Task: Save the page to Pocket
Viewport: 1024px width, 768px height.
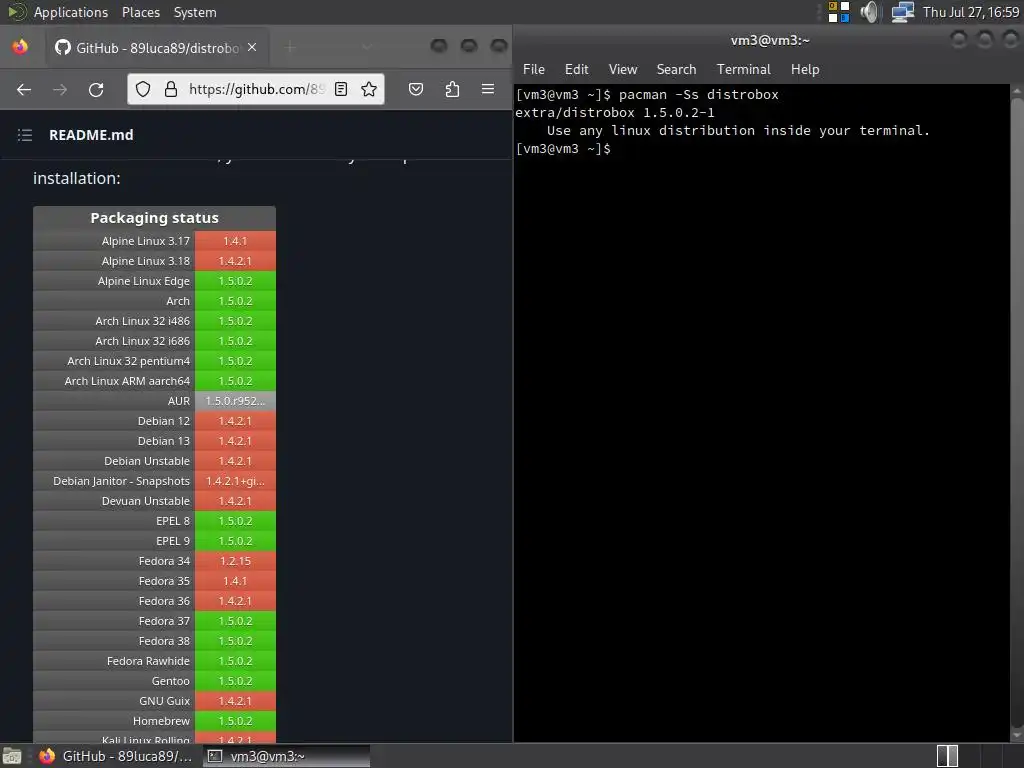Action: tap(416, 89)
